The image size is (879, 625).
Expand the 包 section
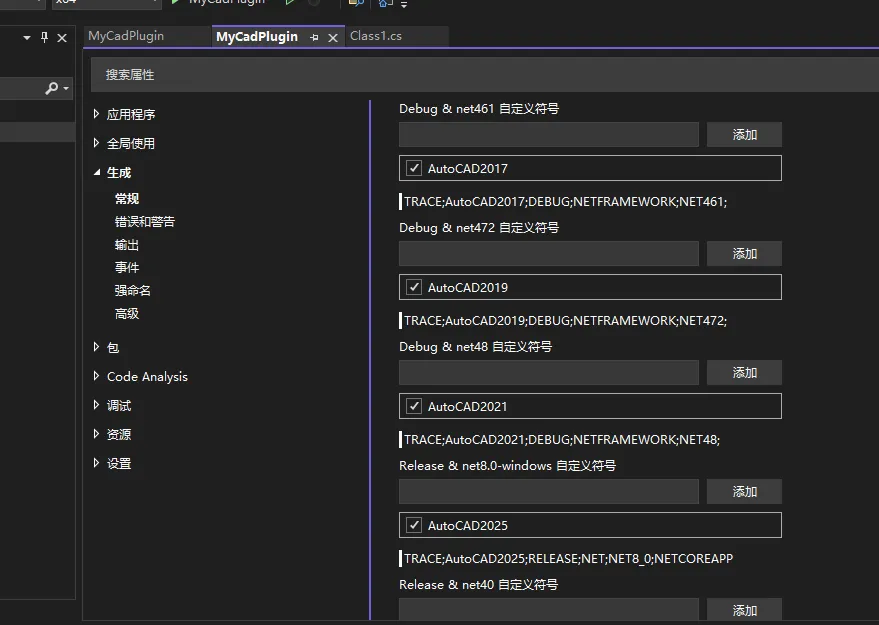point(96,347)
